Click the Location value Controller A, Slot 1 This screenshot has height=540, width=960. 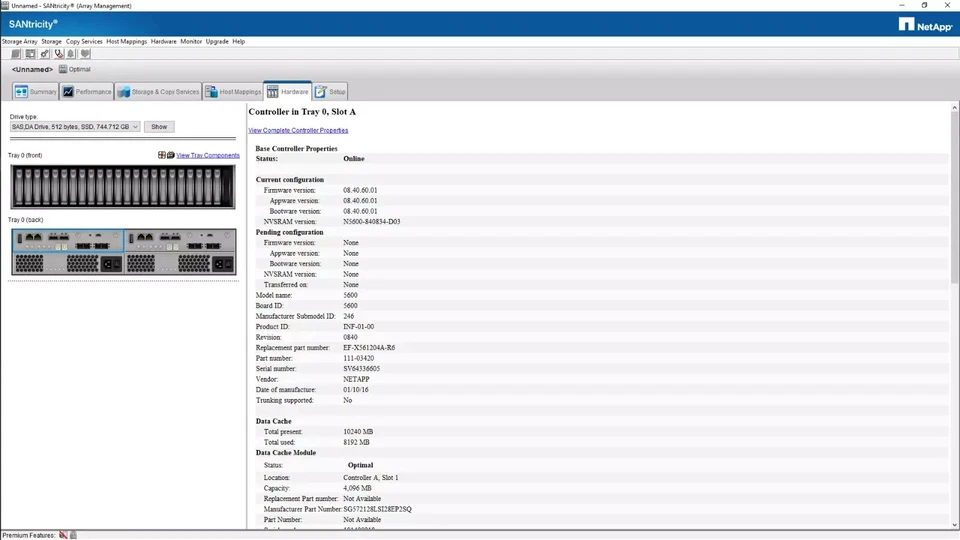[x=370, y=478]
